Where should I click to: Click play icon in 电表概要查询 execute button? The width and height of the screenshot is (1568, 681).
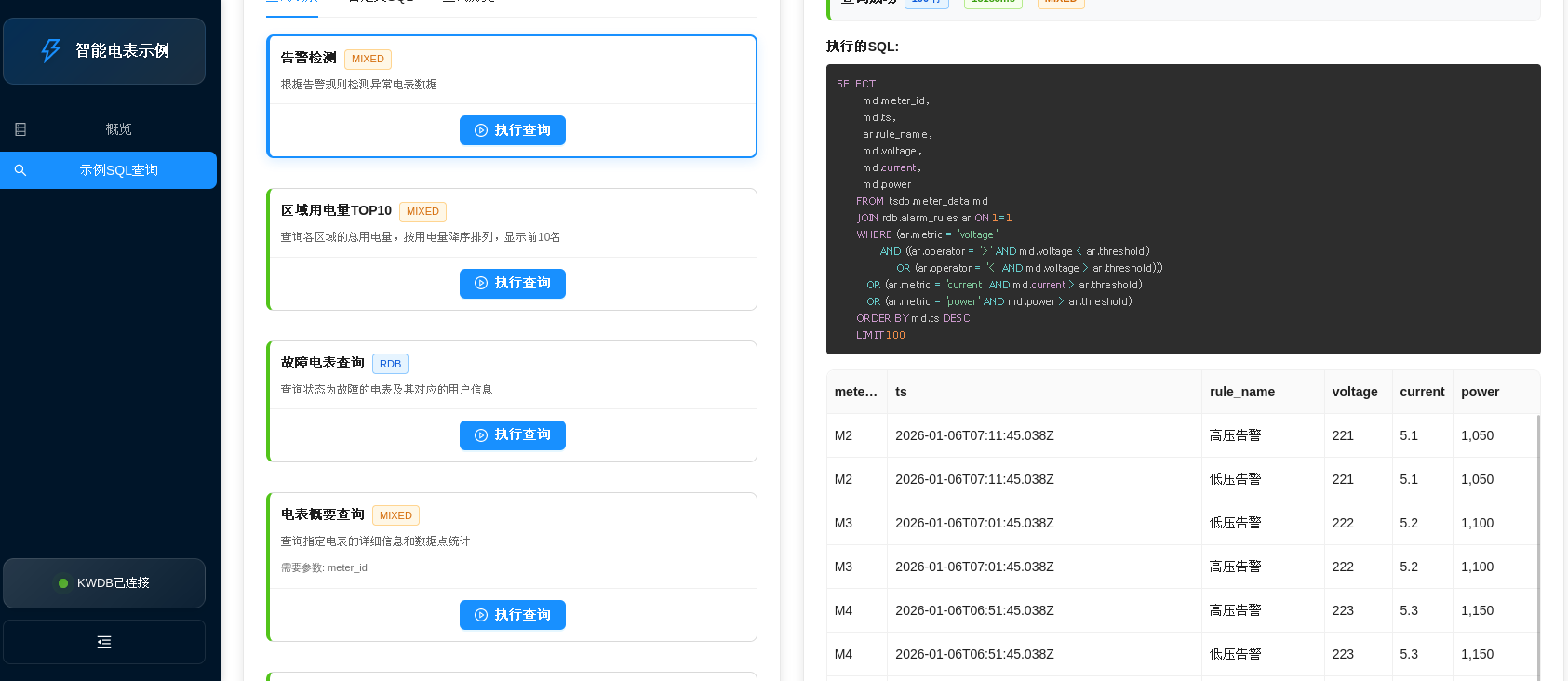(x=481, y=615)
